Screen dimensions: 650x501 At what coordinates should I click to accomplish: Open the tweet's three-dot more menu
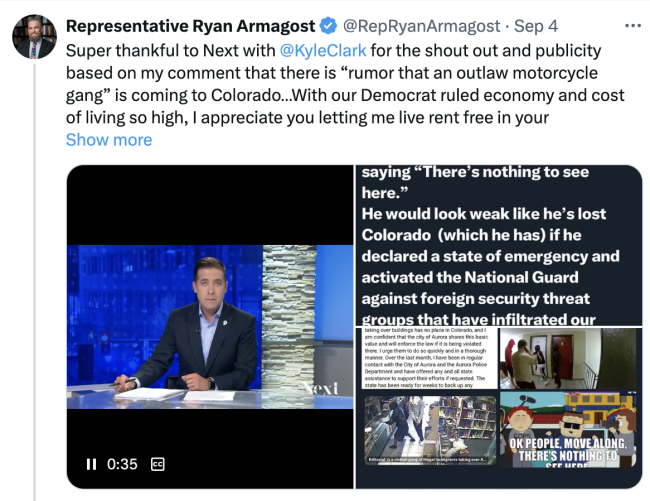(x=633, y=26)
